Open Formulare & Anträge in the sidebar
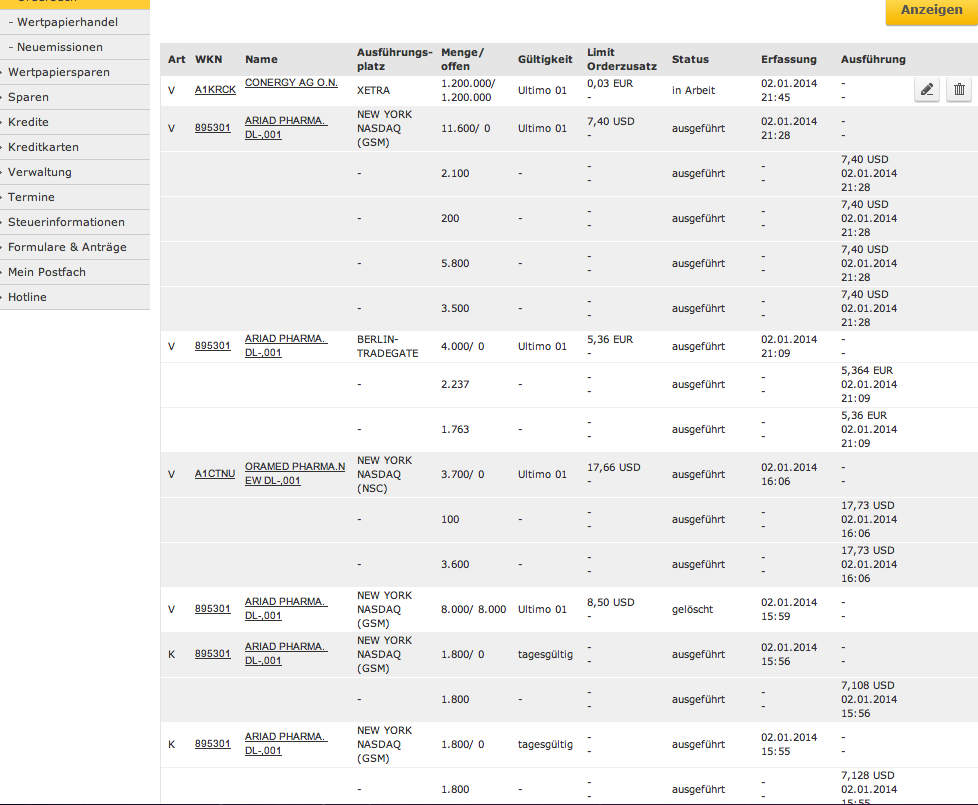This screenshot has width=978, height=805. coord(67,247)
